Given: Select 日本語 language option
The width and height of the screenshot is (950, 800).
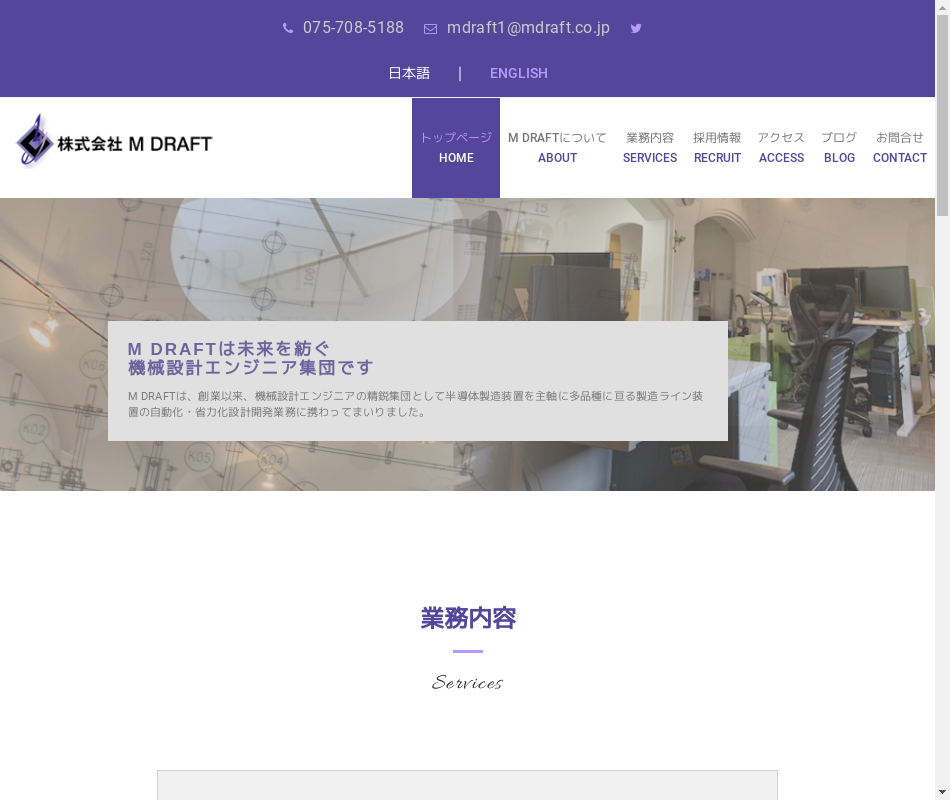Looking at the screenshot, I should tap(409, 73).
